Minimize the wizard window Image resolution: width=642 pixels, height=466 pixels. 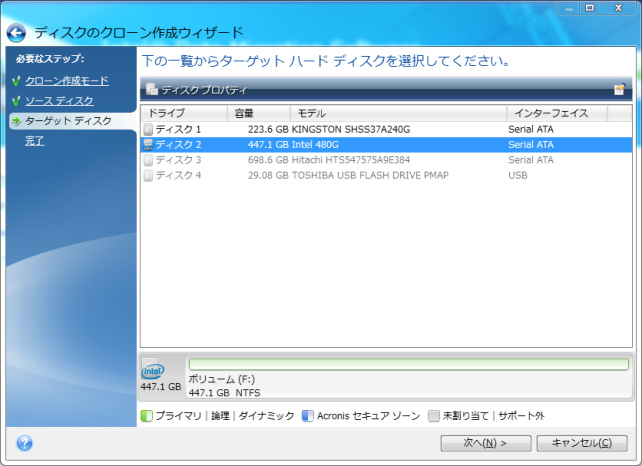[x=569, y=8]
